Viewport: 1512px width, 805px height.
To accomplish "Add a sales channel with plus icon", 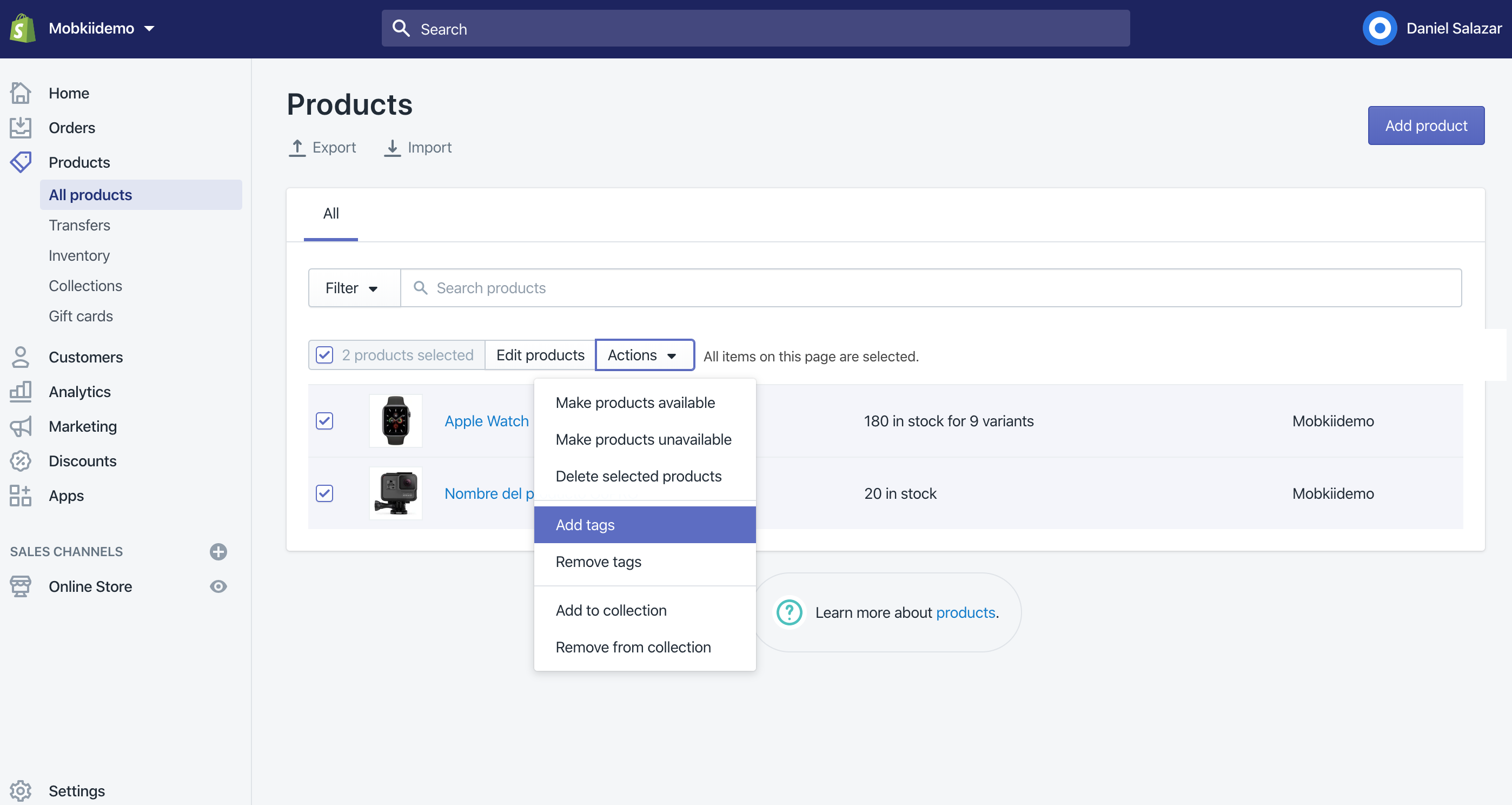I will pyautogui.click(x=218, y=551).
